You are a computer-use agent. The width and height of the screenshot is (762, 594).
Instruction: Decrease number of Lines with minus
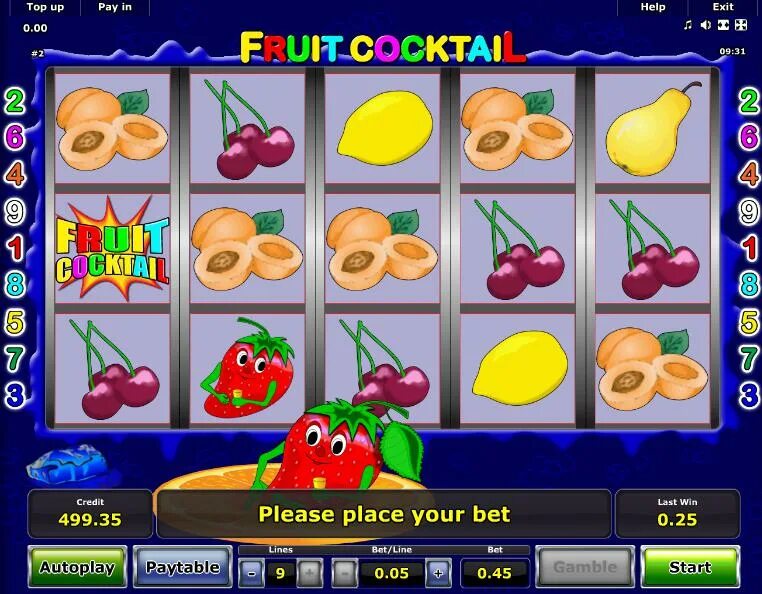(251, 573)
